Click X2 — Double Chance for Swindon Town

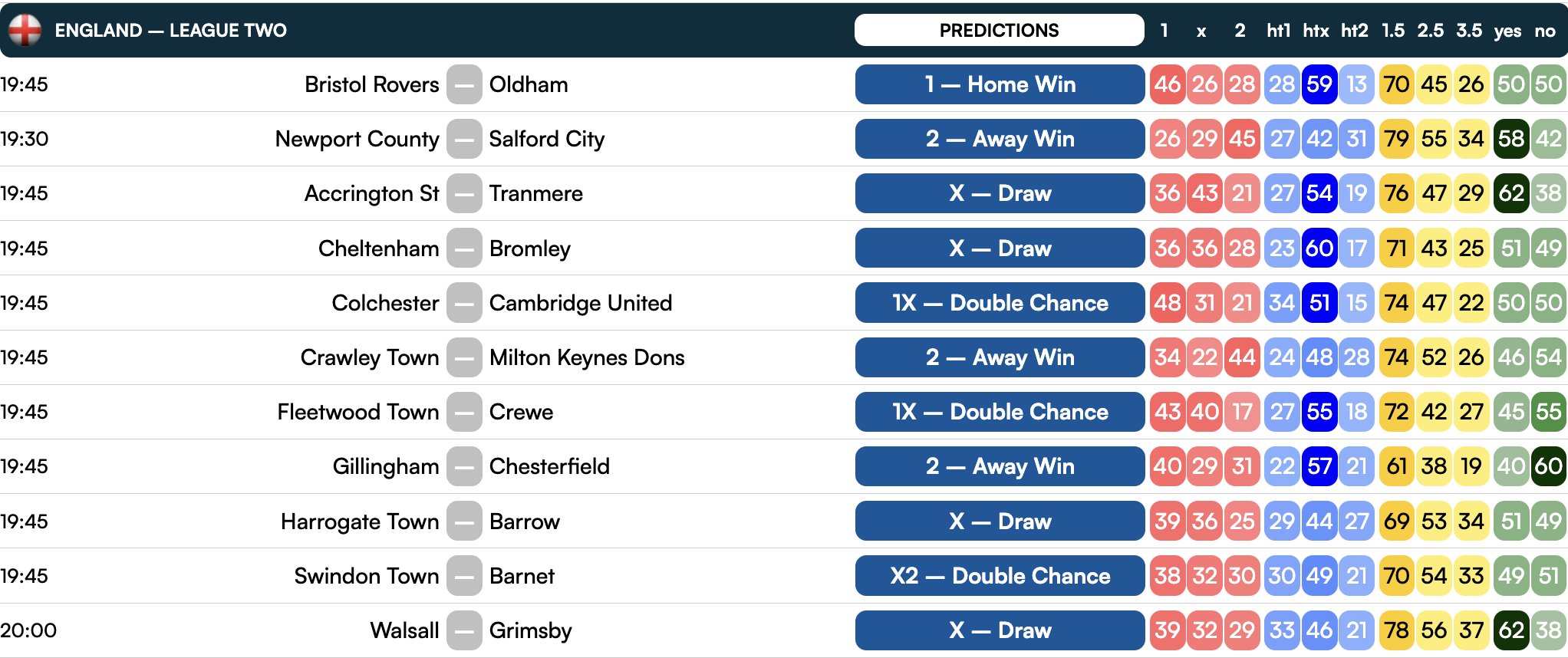1000,576
